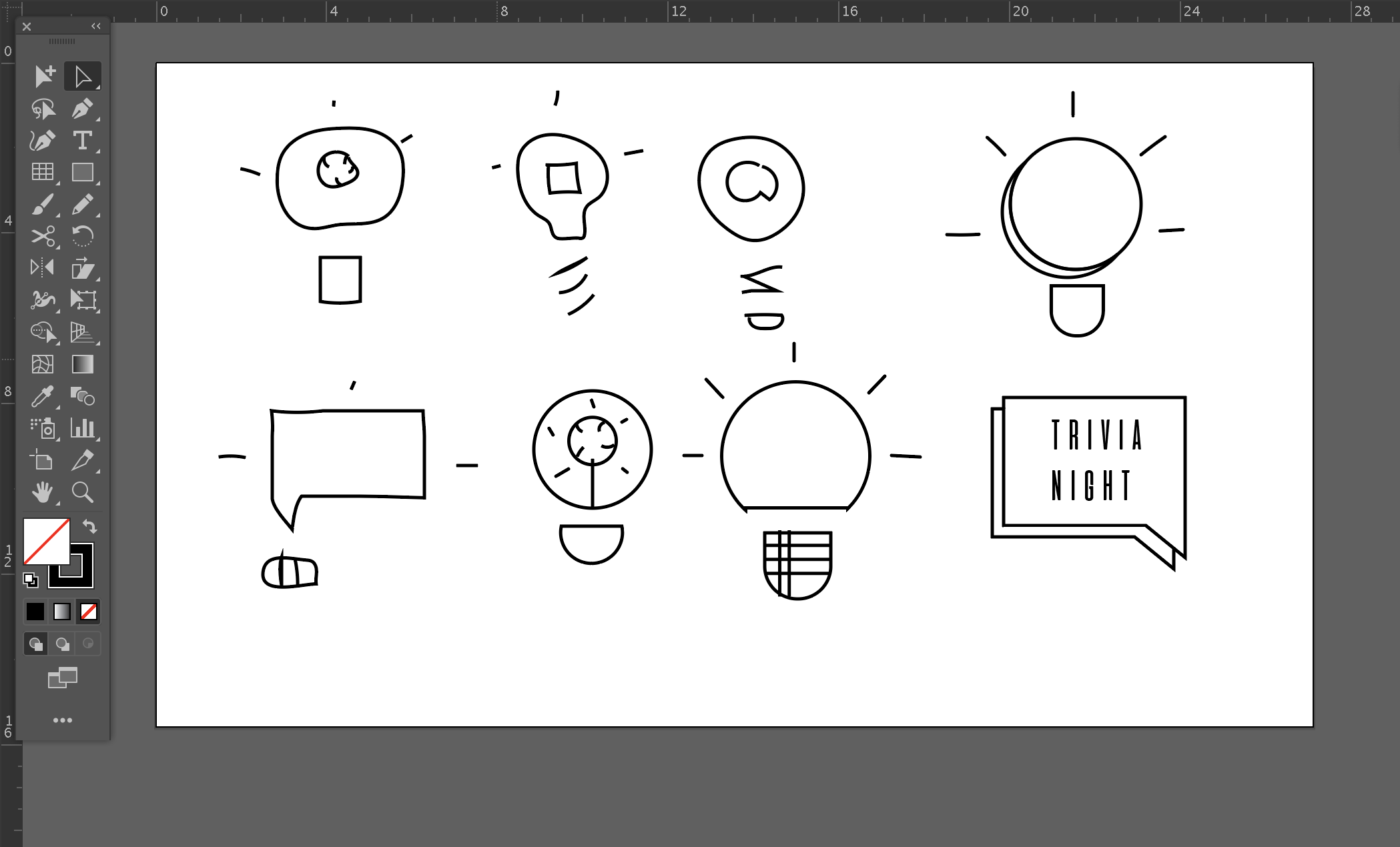Enable Draw Normal mode

[35, 644]
